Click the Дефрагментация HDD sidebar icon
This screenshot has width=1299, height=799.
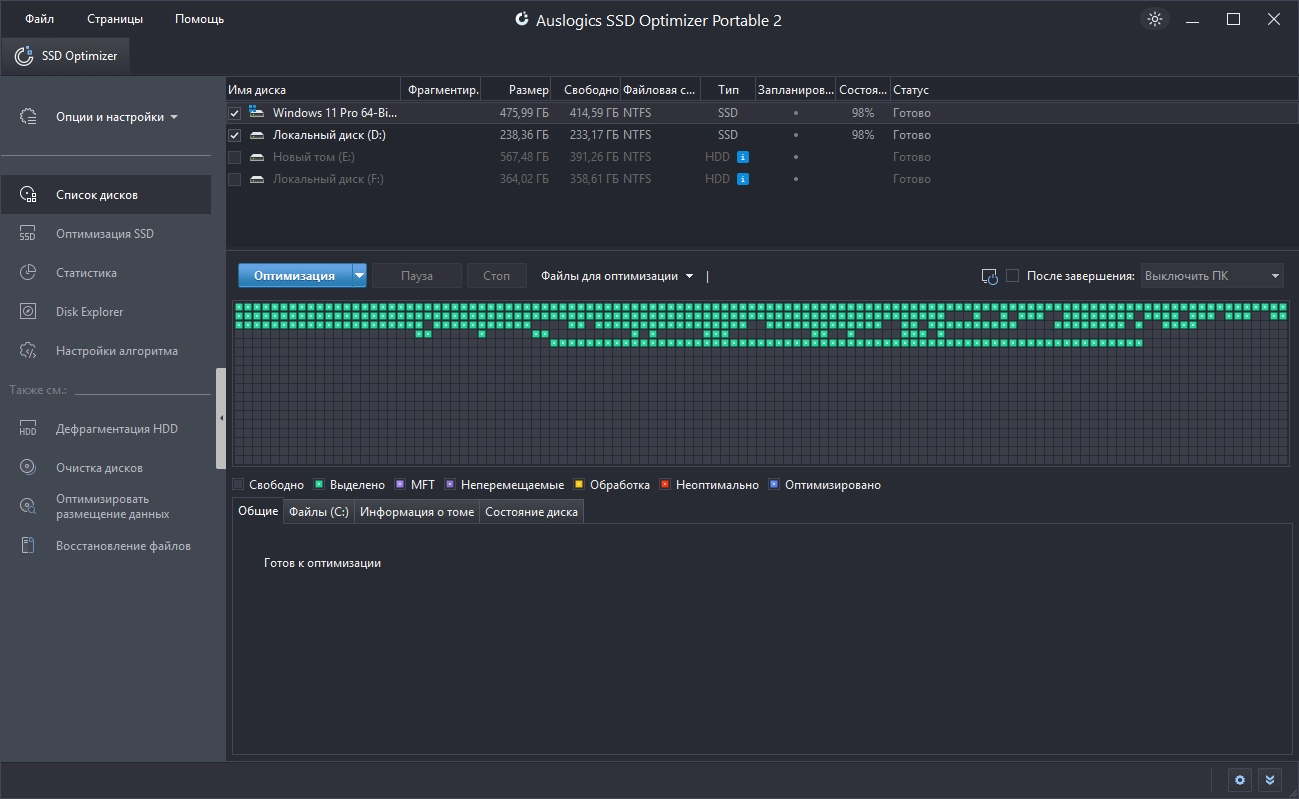[x=28, y=429]
